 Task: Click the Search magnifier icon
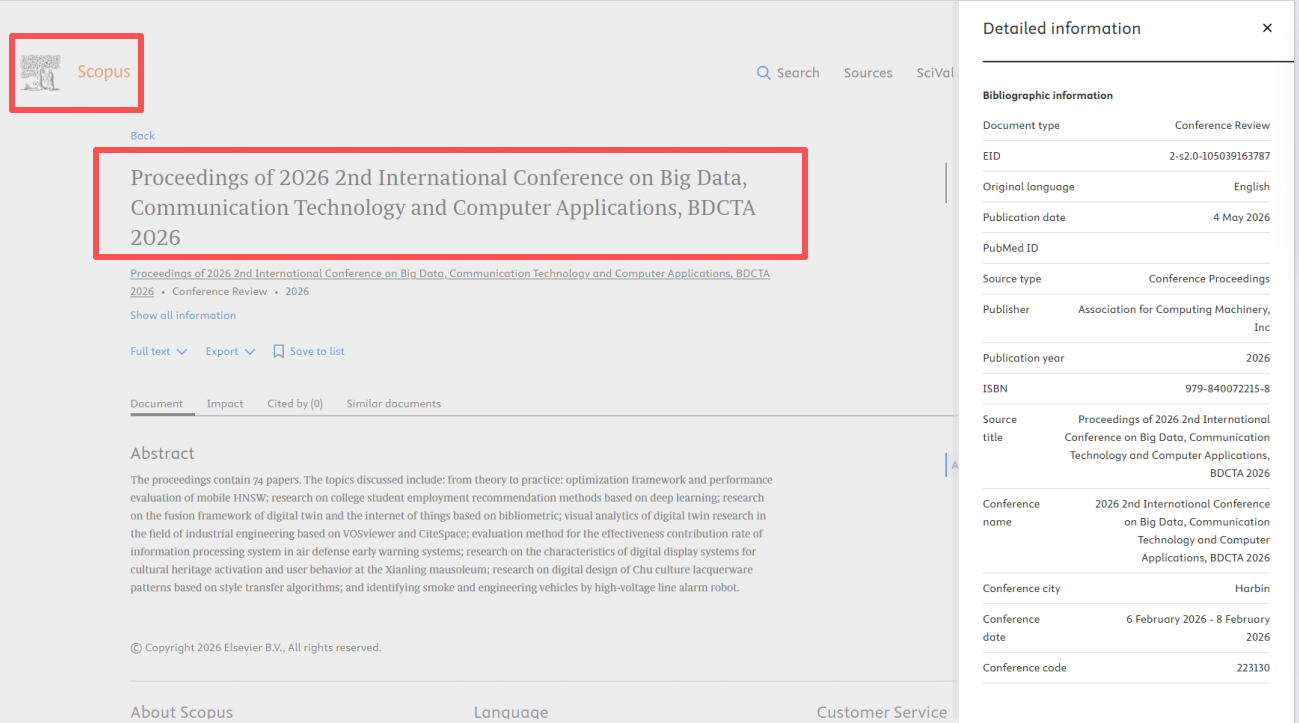point(764,73)
